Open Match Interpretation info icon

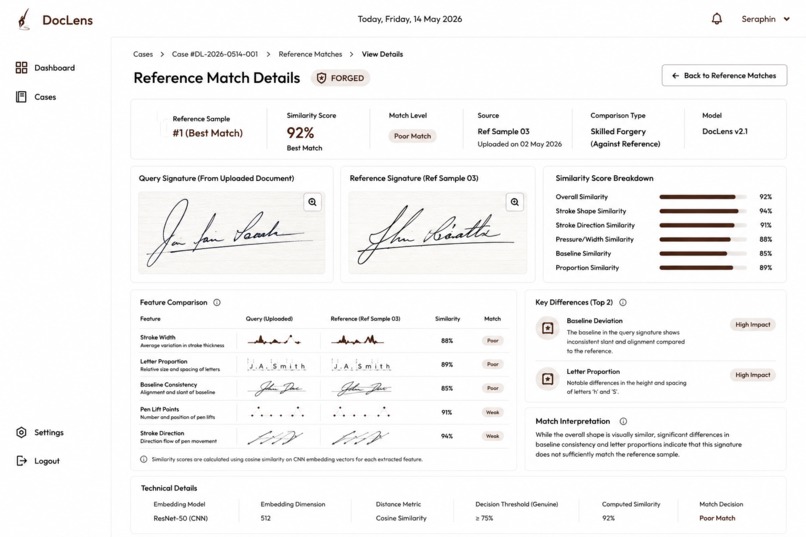624,421
